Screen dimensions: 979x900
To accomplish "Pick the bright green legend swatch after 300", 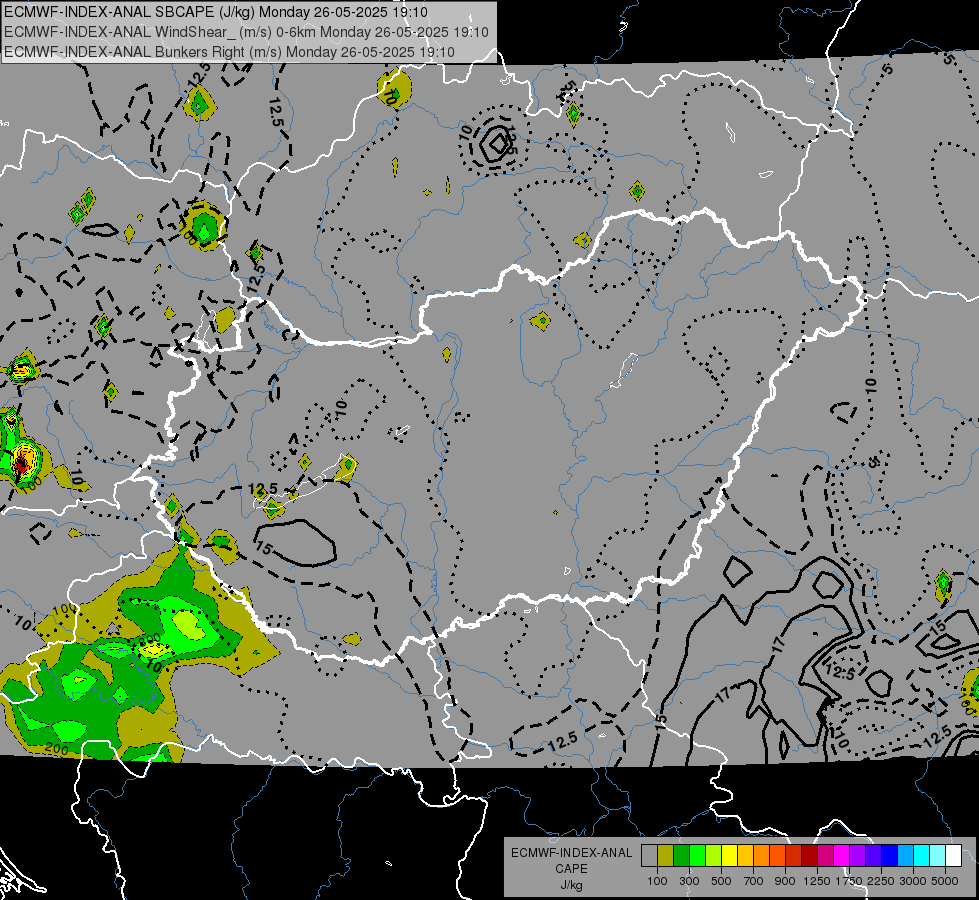I will (x=697, y=856).
